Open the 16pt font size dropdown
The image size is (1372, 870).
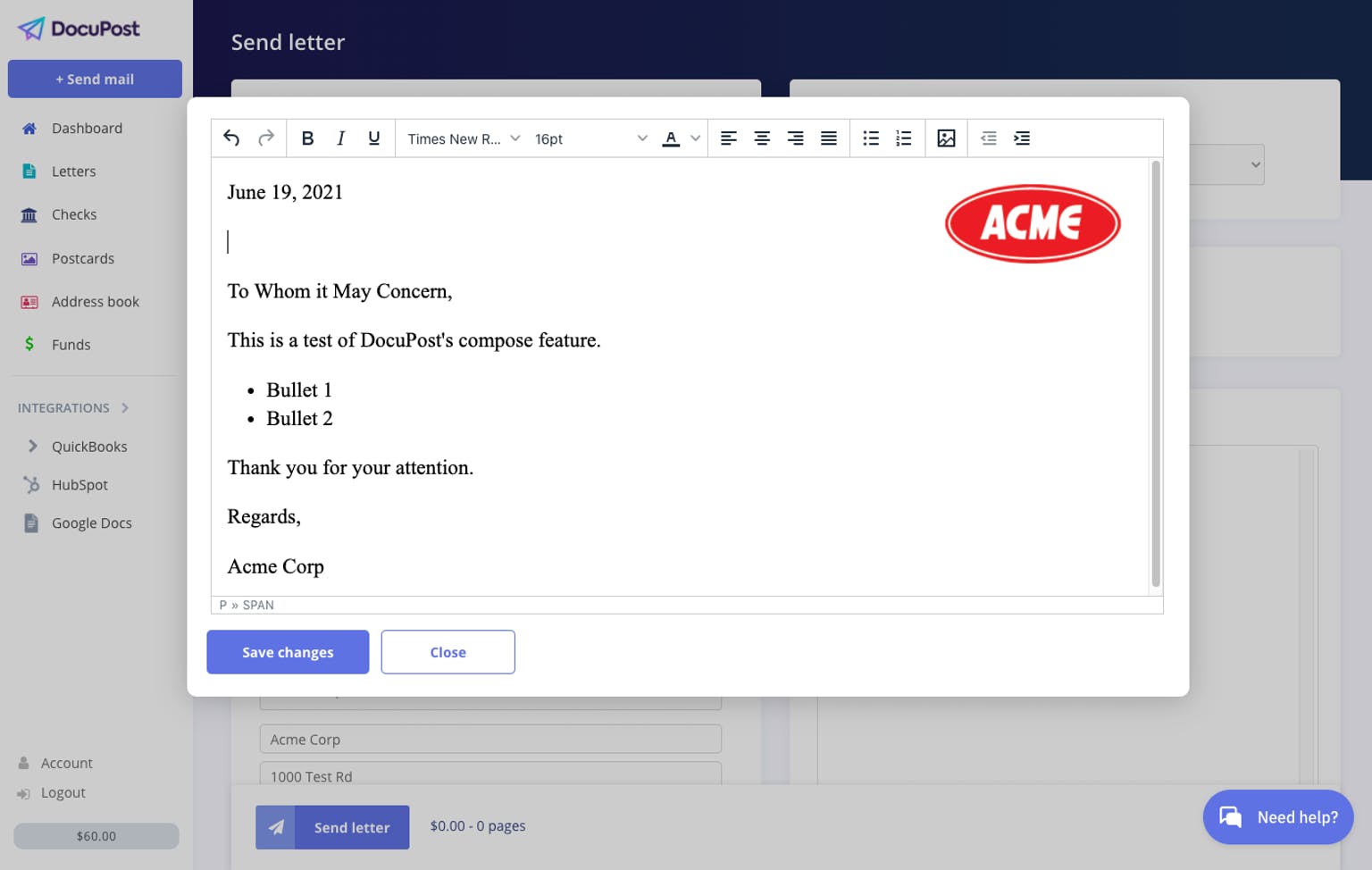590,138
